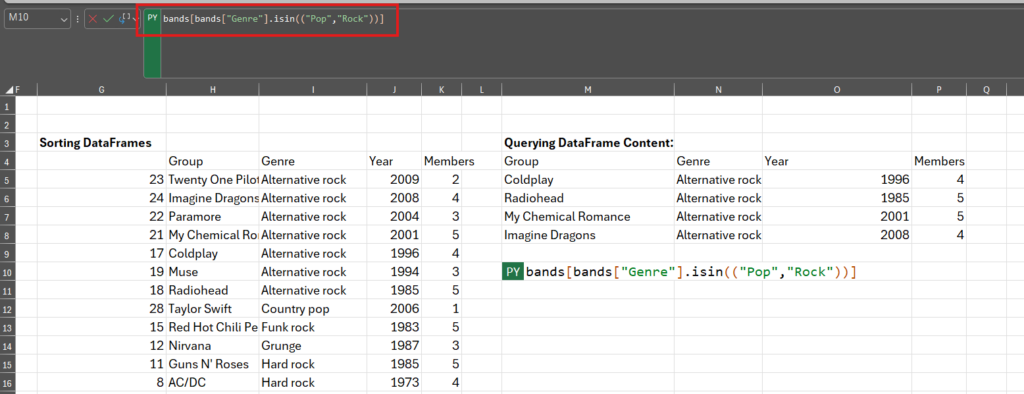Confirm the formula with the green checkmark
Screen dimensions: 1024x394
tap(108, 20)
